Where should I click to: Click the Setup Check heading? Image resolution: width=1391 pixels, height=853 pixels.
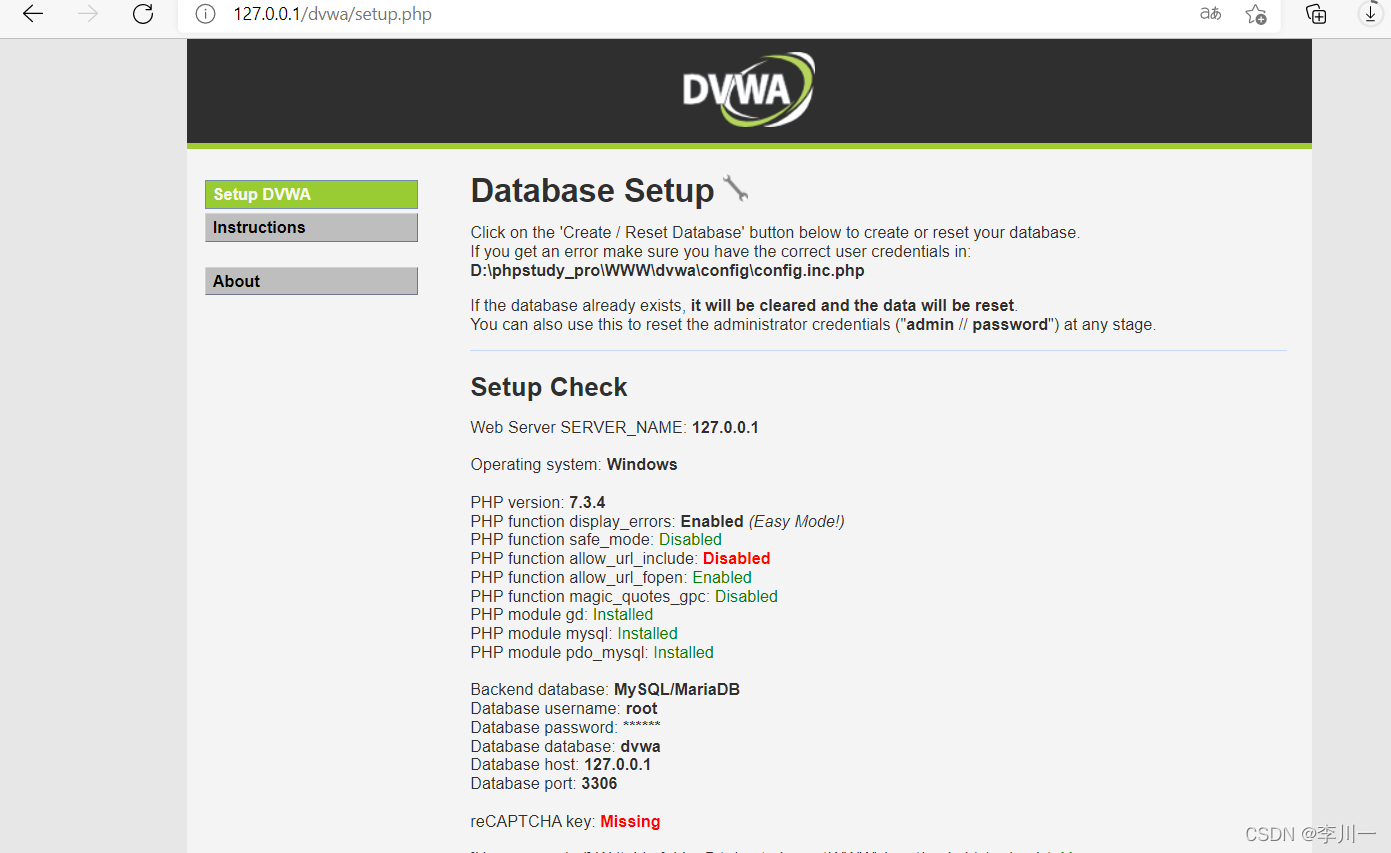click(548, 387)
